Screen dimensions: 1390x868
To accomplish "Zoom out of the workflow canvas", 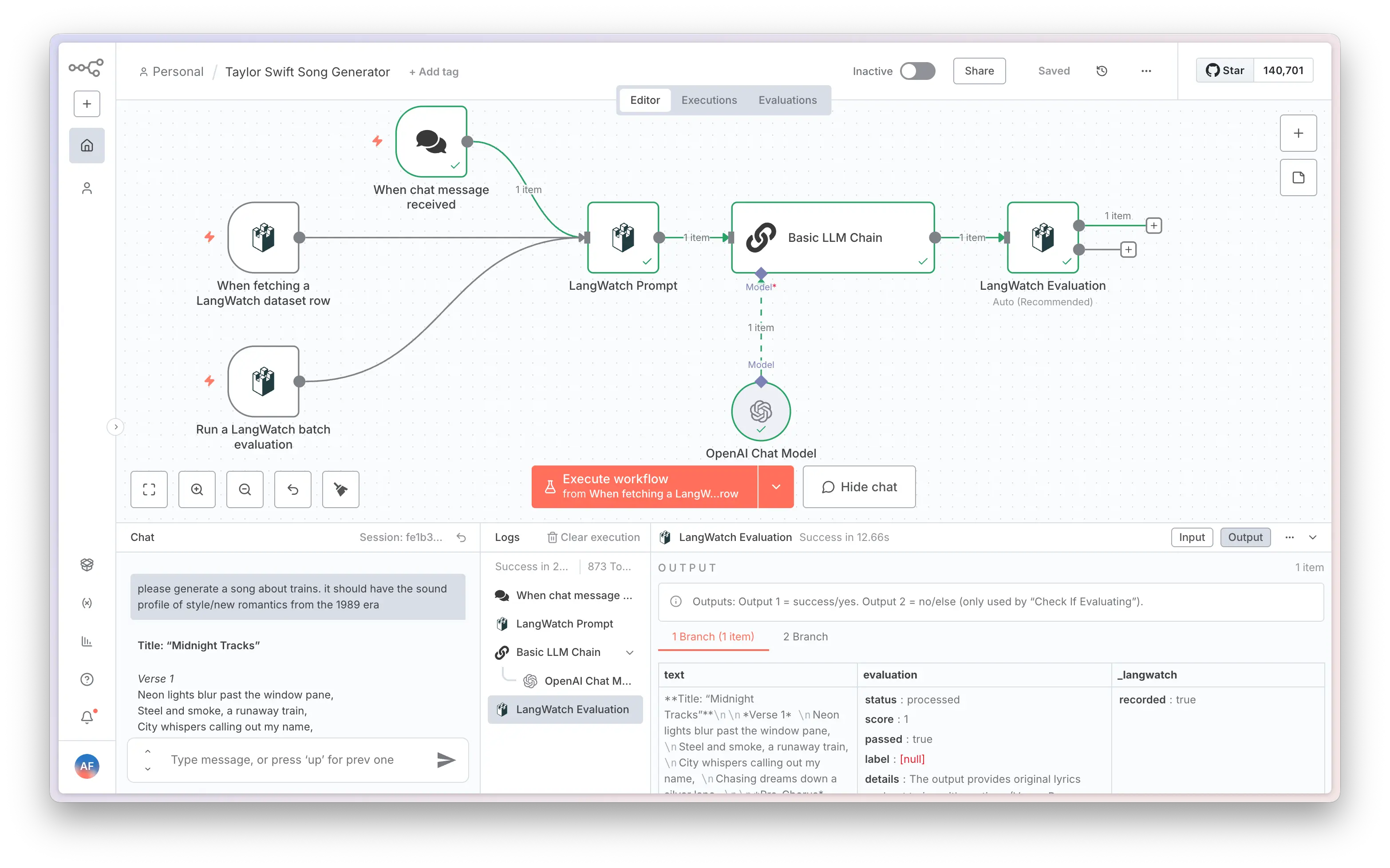I will (x=245, y=489).
